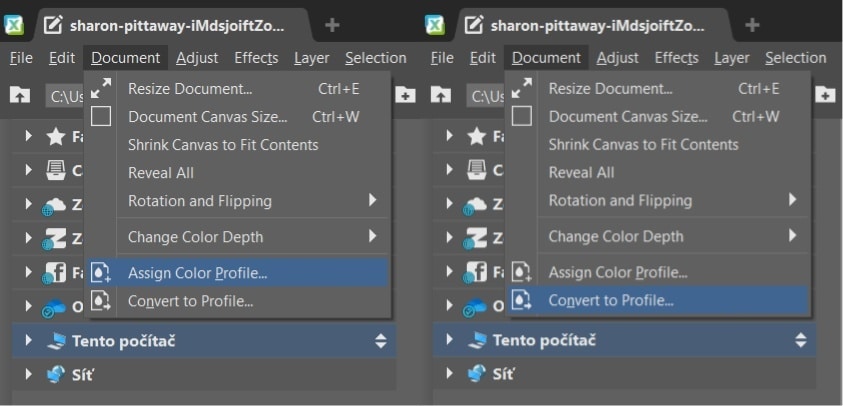Open File menu in left screenshot
The height and width of the screenshot is (406, 843).
21,58
